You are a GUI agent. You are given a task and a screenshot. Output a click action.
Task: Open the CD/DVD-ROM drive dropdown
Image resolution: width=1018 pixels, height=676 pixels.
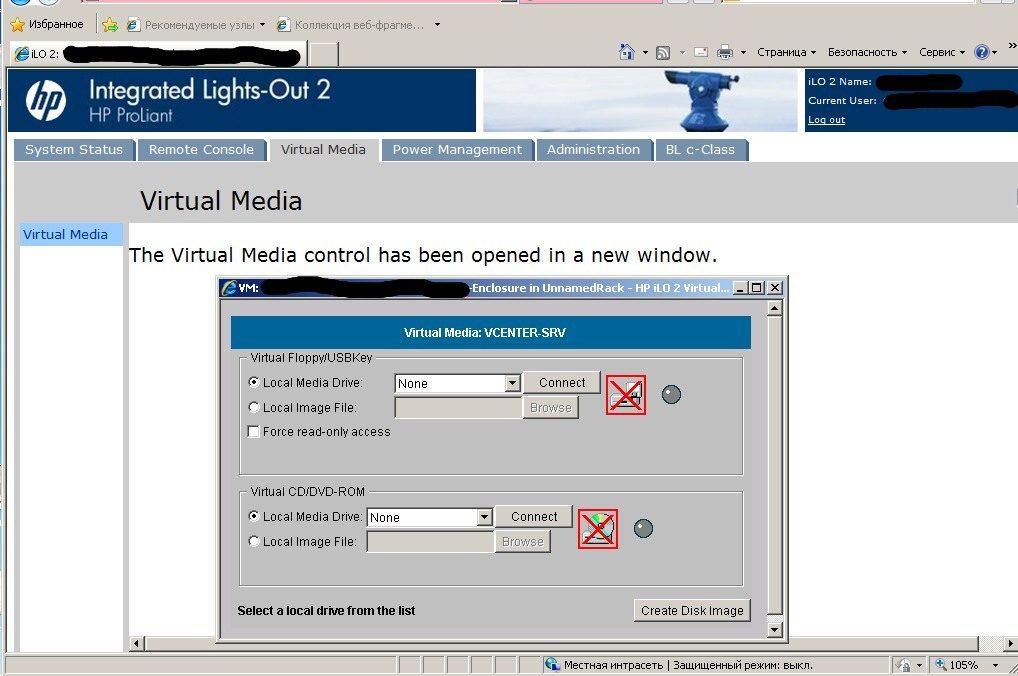pyautogui.click(x=484, y=518)
